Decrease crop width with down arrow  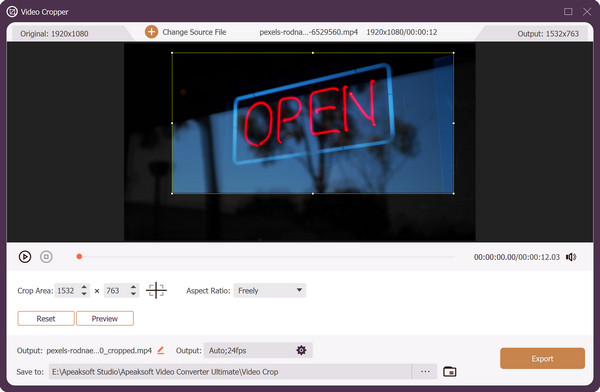[x=84, y=294]
